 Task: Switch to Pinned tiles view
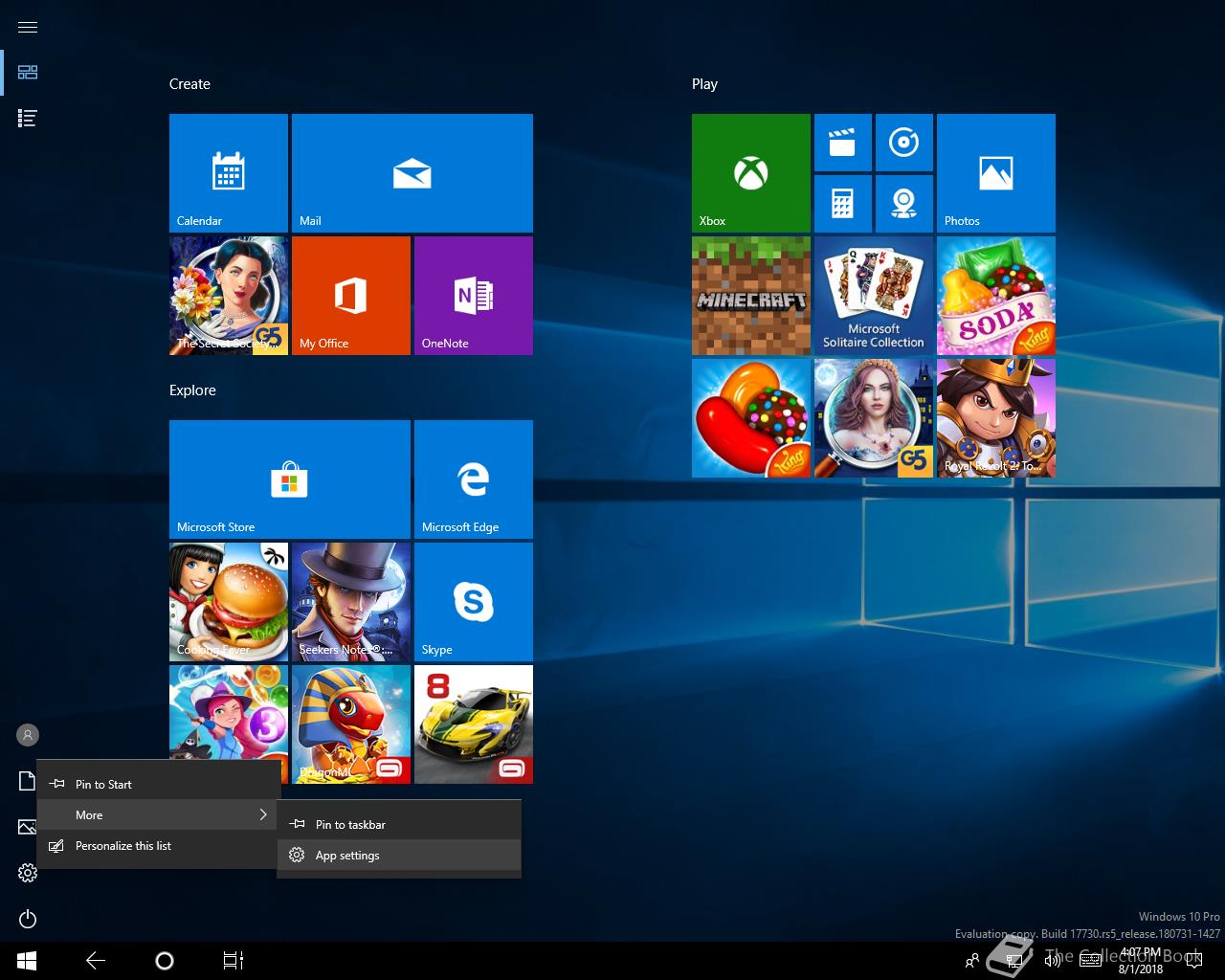28,73
